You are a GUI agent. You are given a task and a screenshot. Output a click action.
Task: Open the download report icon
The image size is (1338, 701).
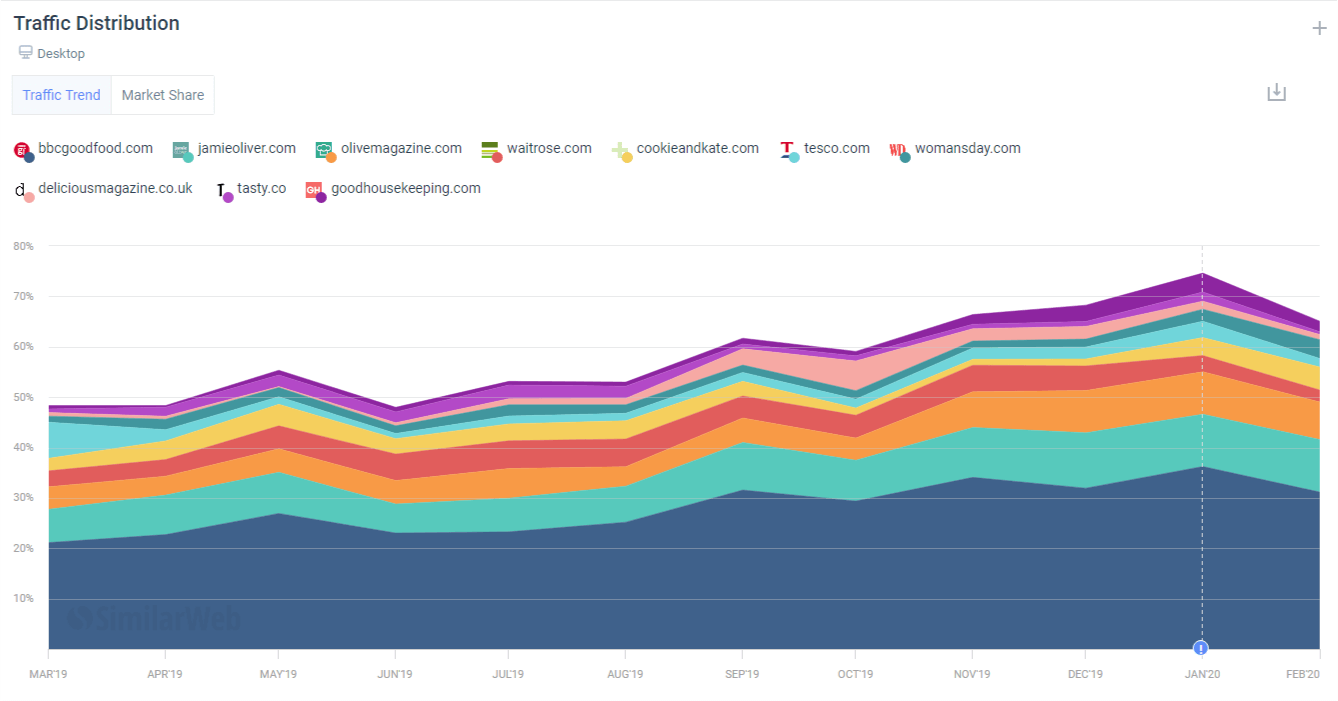click(1276, 91)
